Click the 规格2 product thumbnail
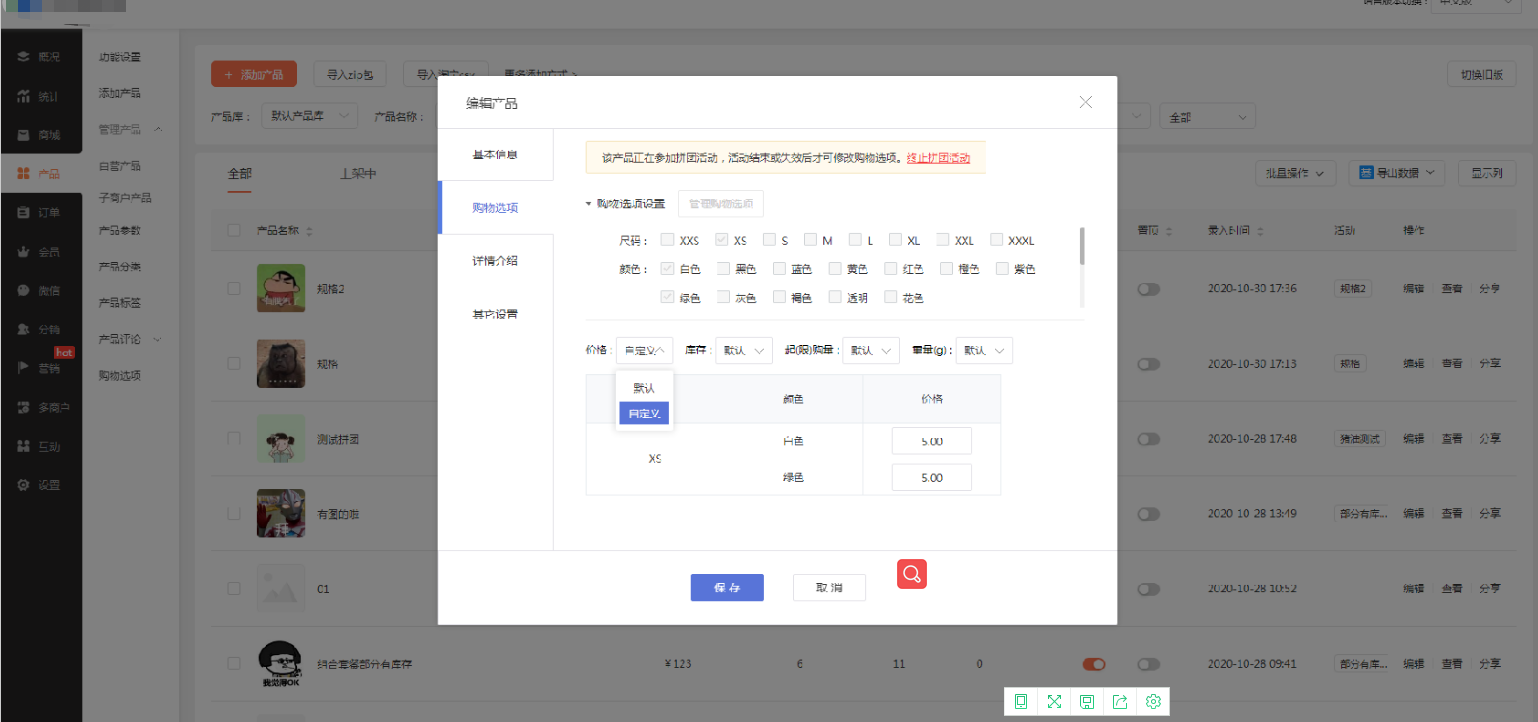This screenshot has width=1538, height=722. pos(281,289)
